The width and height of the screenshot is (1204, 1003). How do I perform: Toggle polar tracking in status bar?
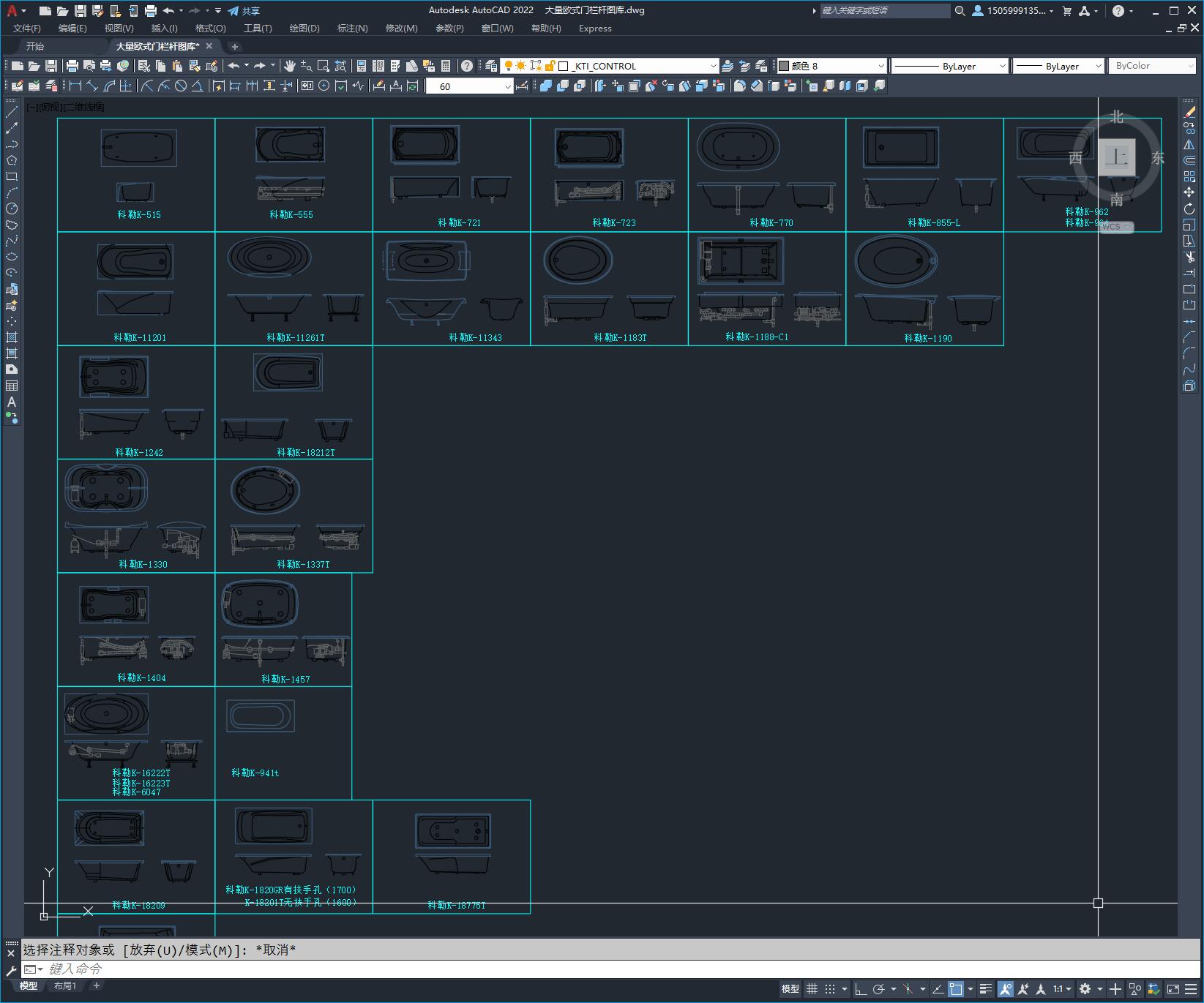point(878,989)
